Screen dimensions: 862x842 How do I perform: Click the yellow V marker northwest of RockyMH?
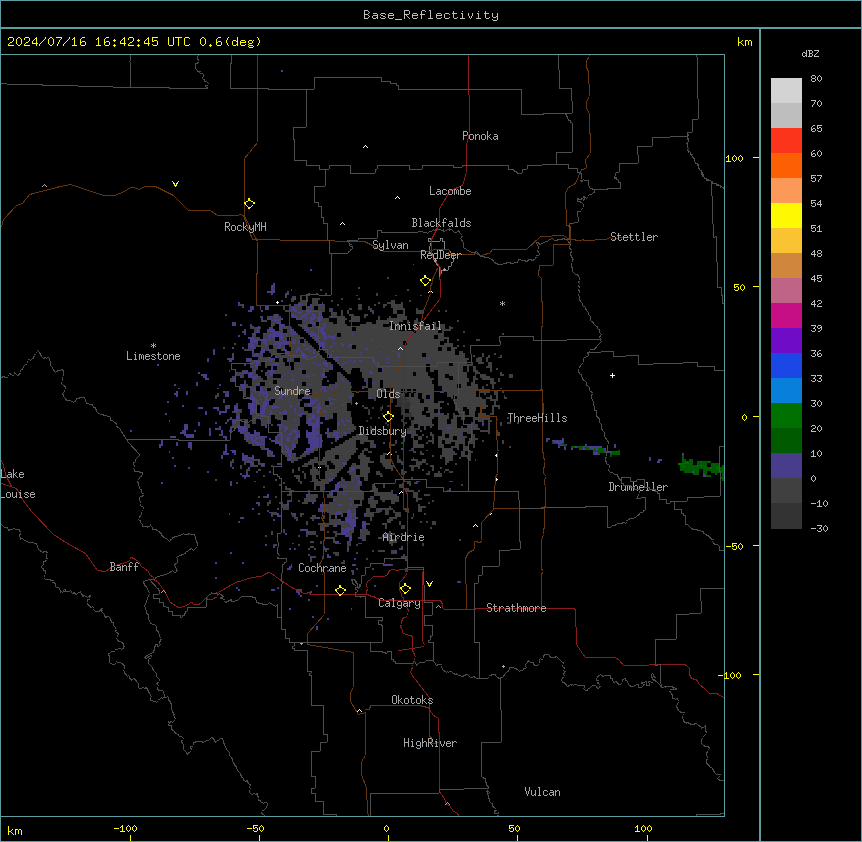175,184
